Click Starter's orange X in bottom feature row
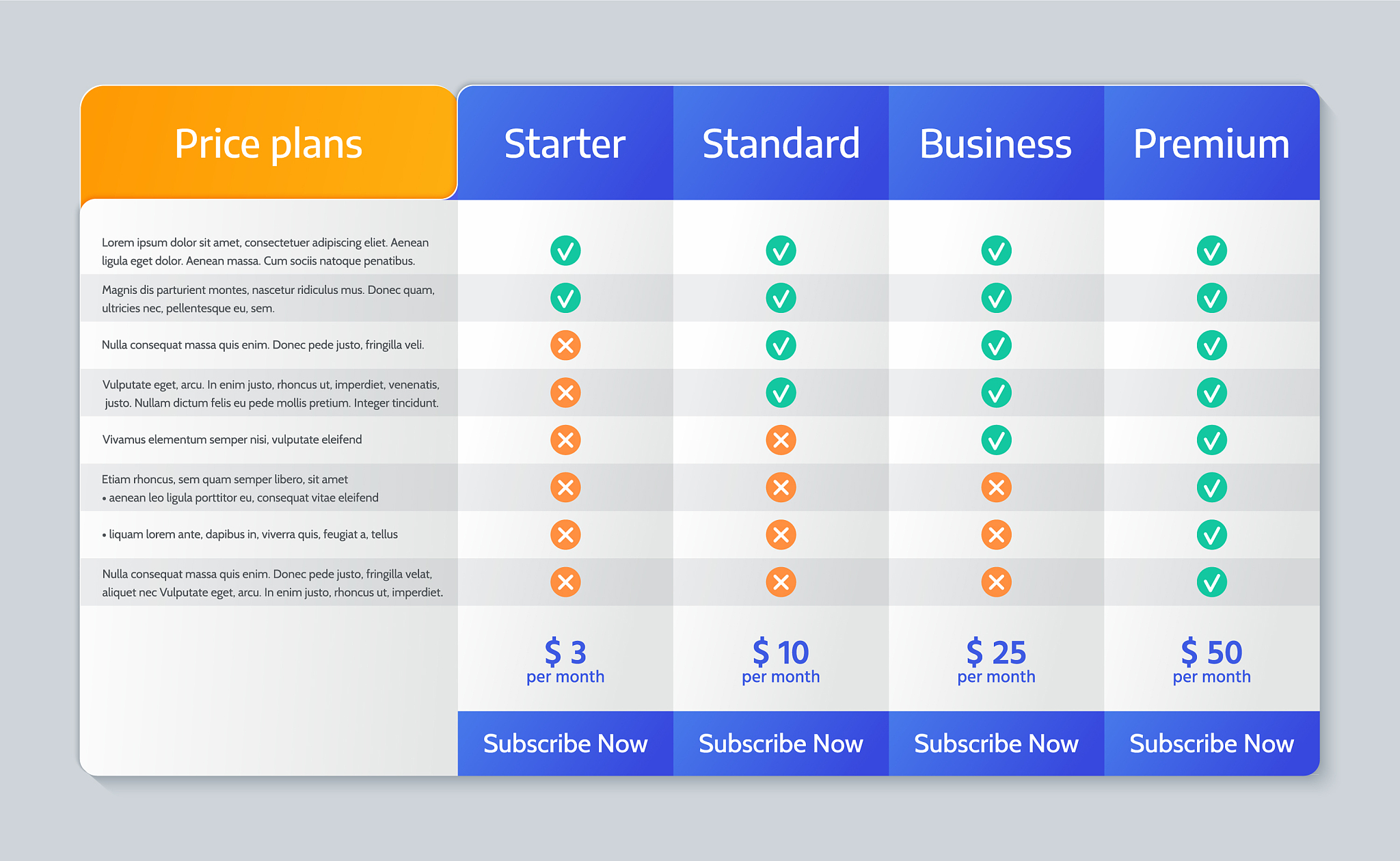This screenshot has height=861, width=1400. [x=565, y=582]
